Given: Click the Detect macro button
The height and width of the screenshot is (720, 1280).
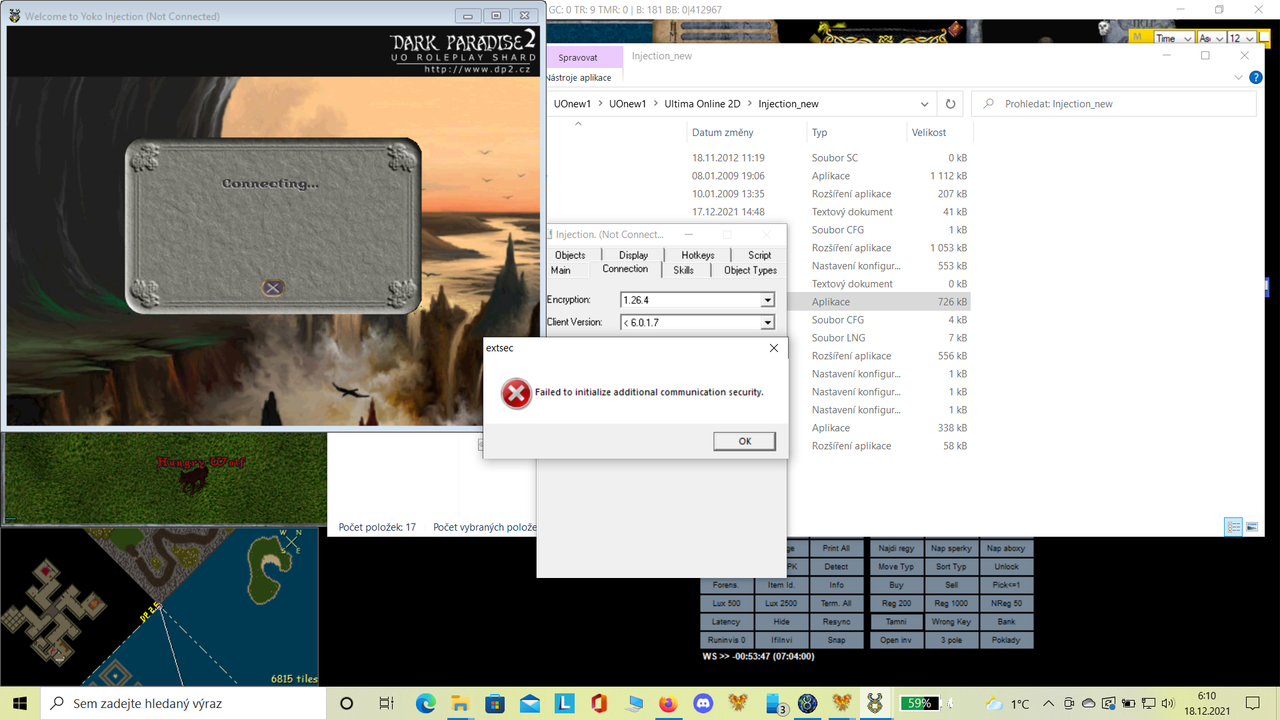Looking at the screenshot, I should click(836, 567).
